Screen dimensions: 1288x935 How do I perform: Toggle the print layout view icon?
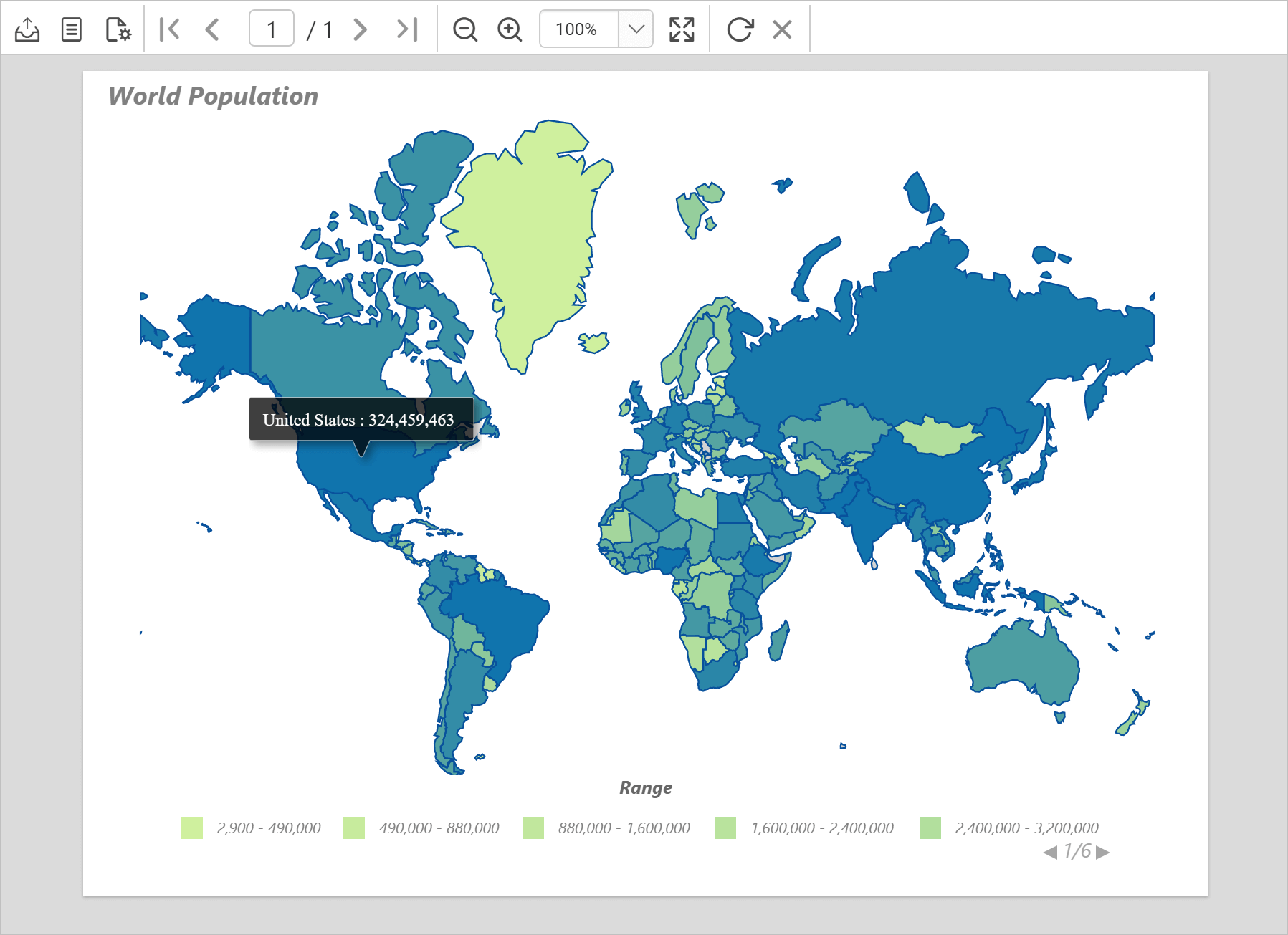click(x=72, y=29)
